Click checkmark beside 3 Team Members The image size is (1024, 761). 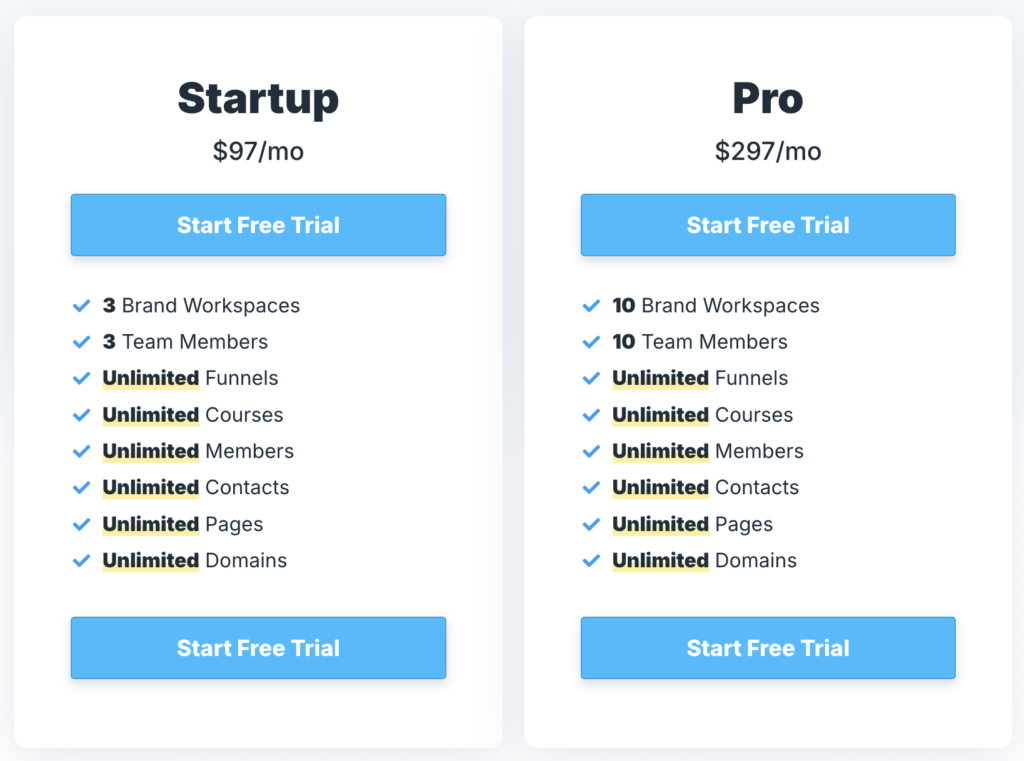tap(82, 342)
